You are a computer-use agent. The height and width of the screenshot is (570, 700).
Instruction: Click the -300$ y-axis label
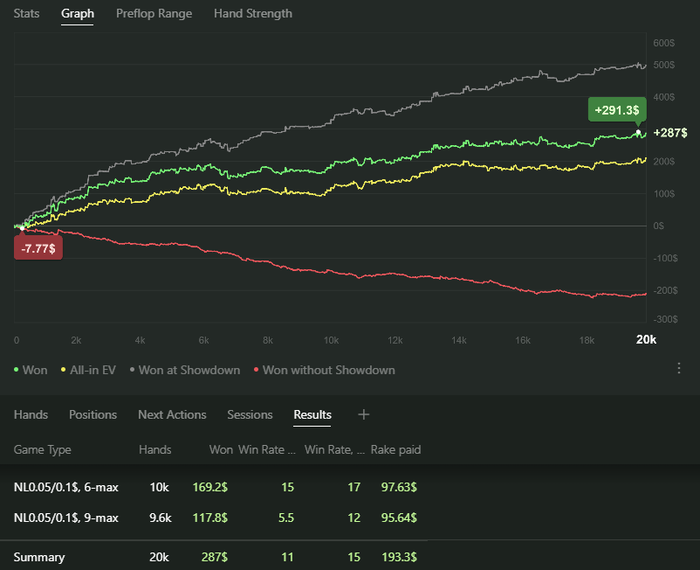[665, 319]
